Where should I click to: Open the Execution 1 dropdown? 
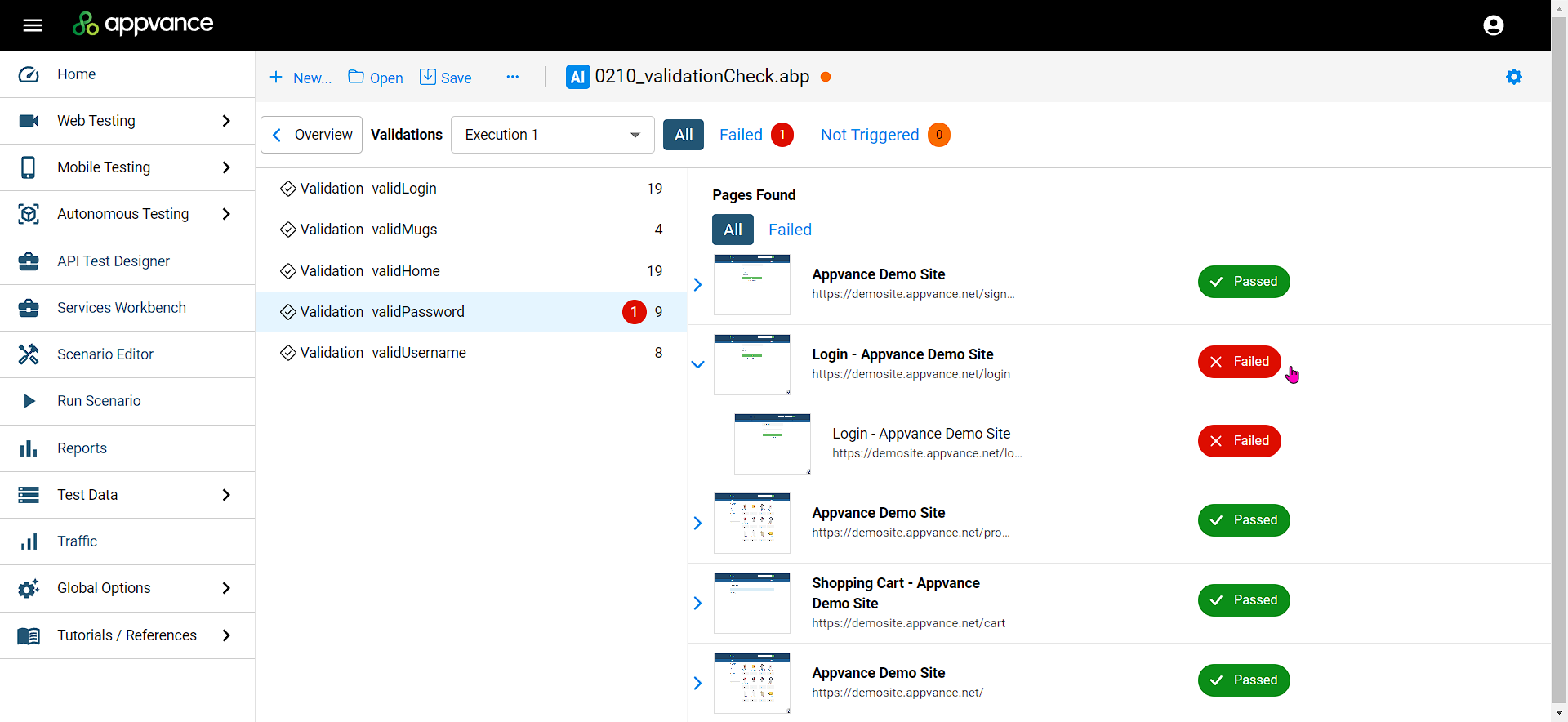552,135
